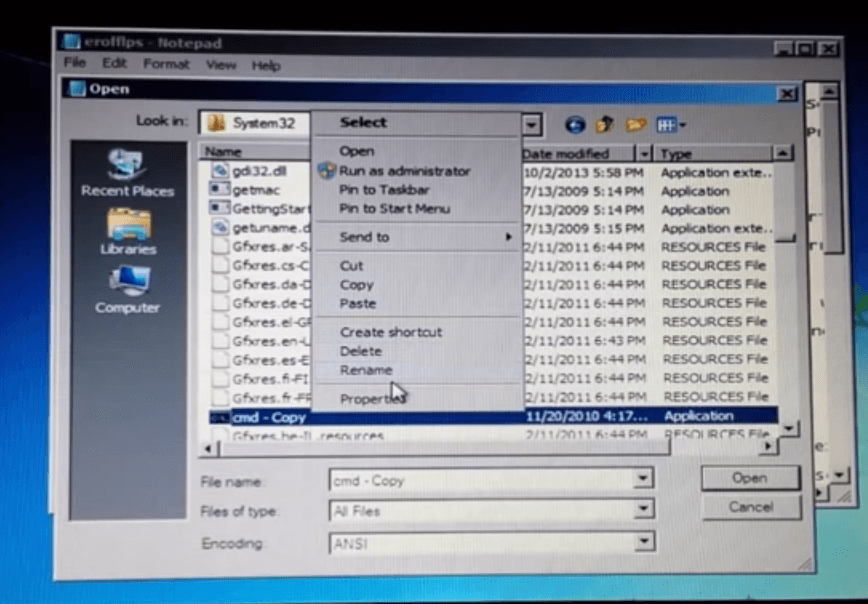Open Computer in the sidebar
This screenshot has height=604, width=868.
tap(127, 290)
